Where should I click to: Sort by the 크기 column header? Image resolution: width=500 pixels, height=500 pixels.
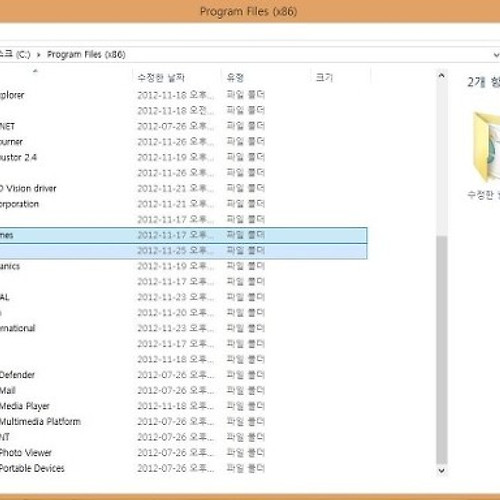(324, 78)
